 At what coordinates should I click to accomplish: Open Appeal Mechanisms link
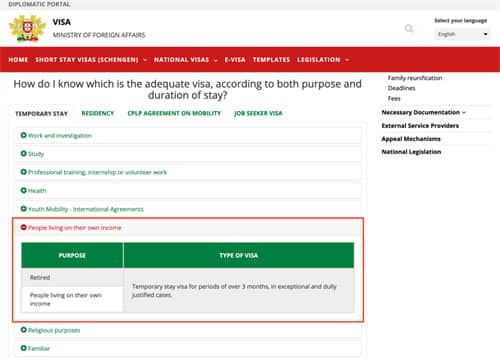point(411,139)
